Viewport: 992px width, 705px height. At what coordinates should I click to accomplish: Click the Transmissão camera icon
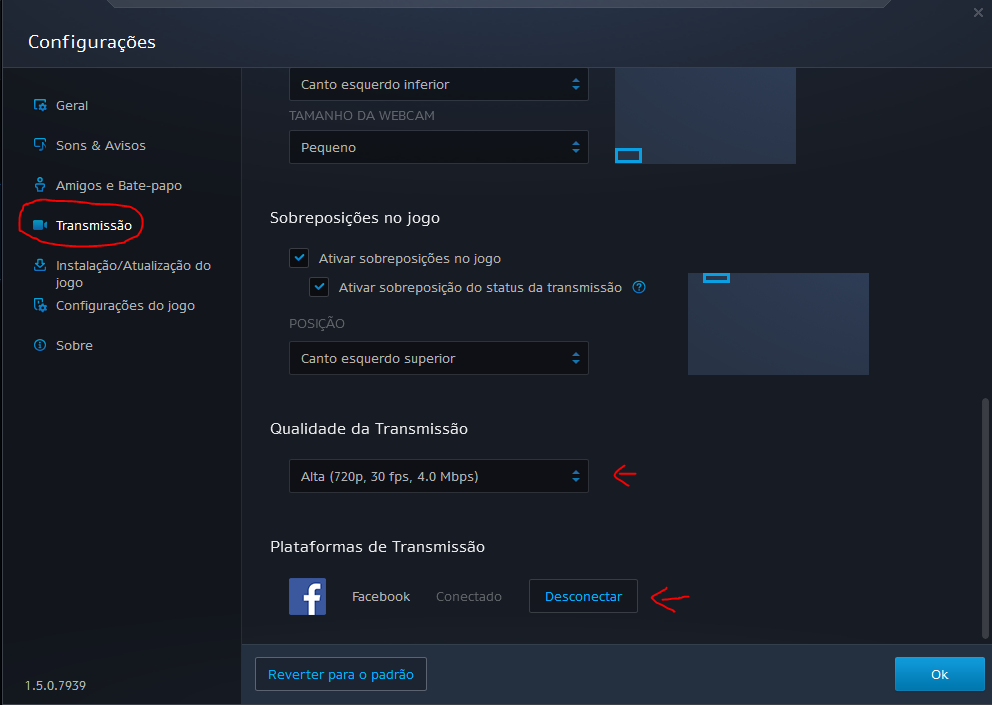[x=40, y=225]
